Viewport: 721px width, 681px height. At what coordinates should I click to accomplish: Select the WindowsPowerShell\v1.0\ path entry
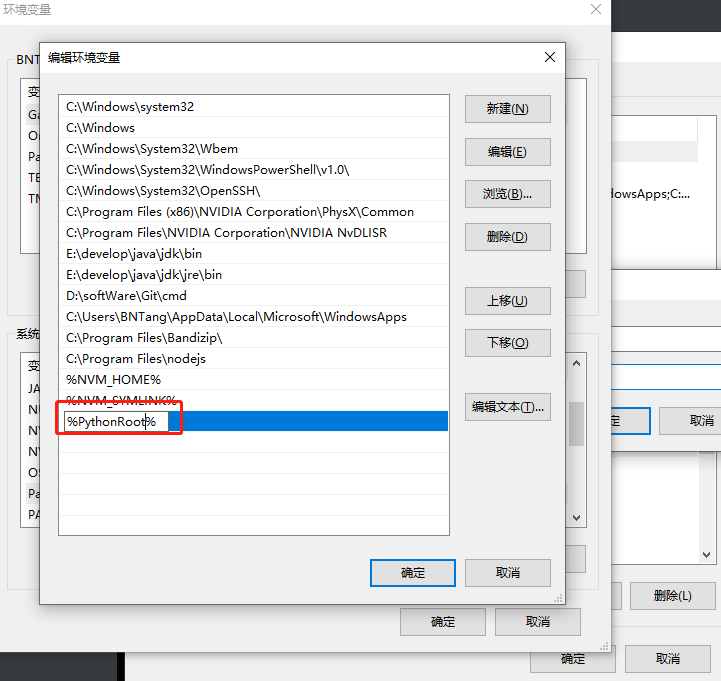254,170
